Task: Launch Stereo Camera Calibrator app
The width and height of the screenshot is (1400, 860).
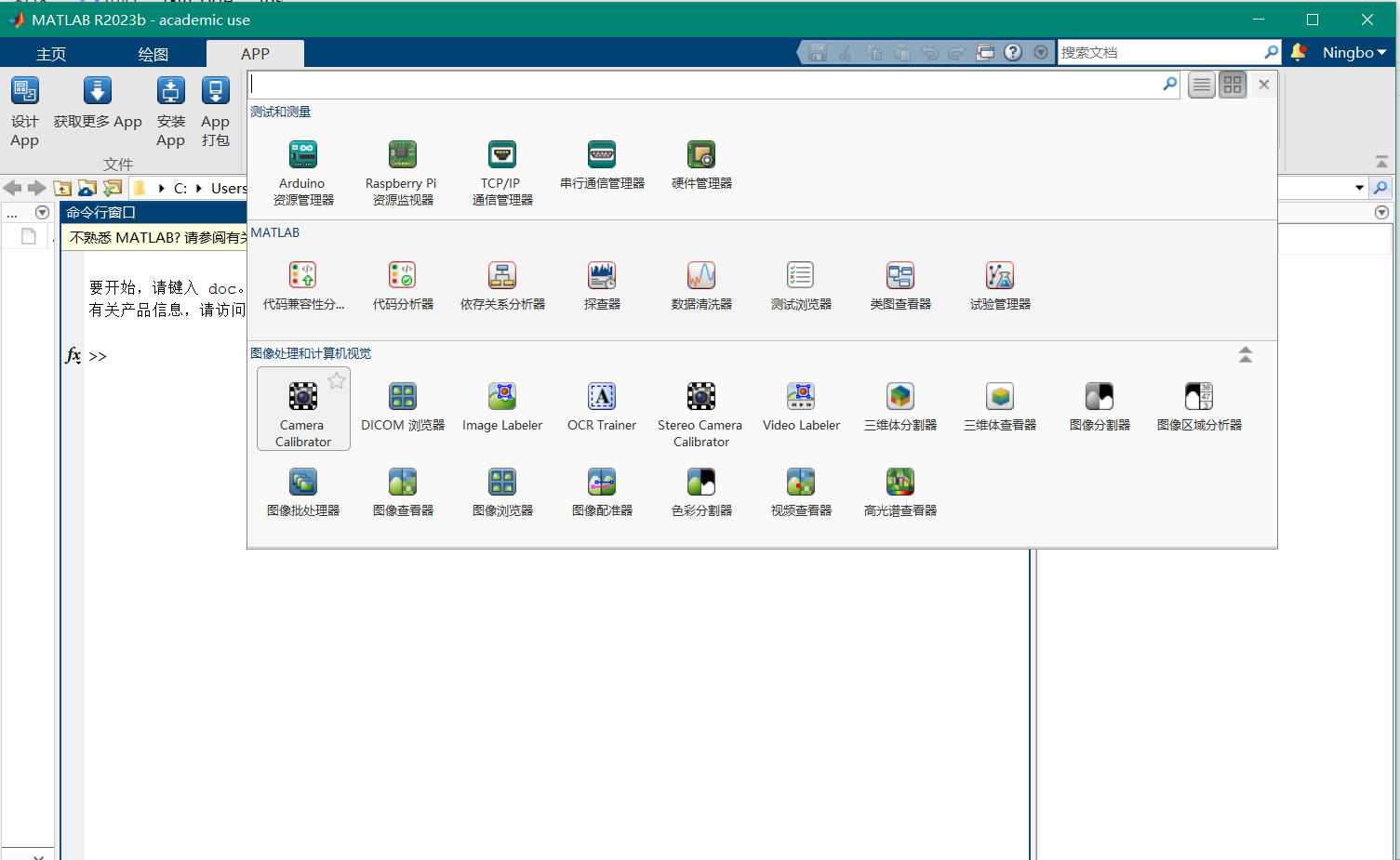Action: coord(701,414)
